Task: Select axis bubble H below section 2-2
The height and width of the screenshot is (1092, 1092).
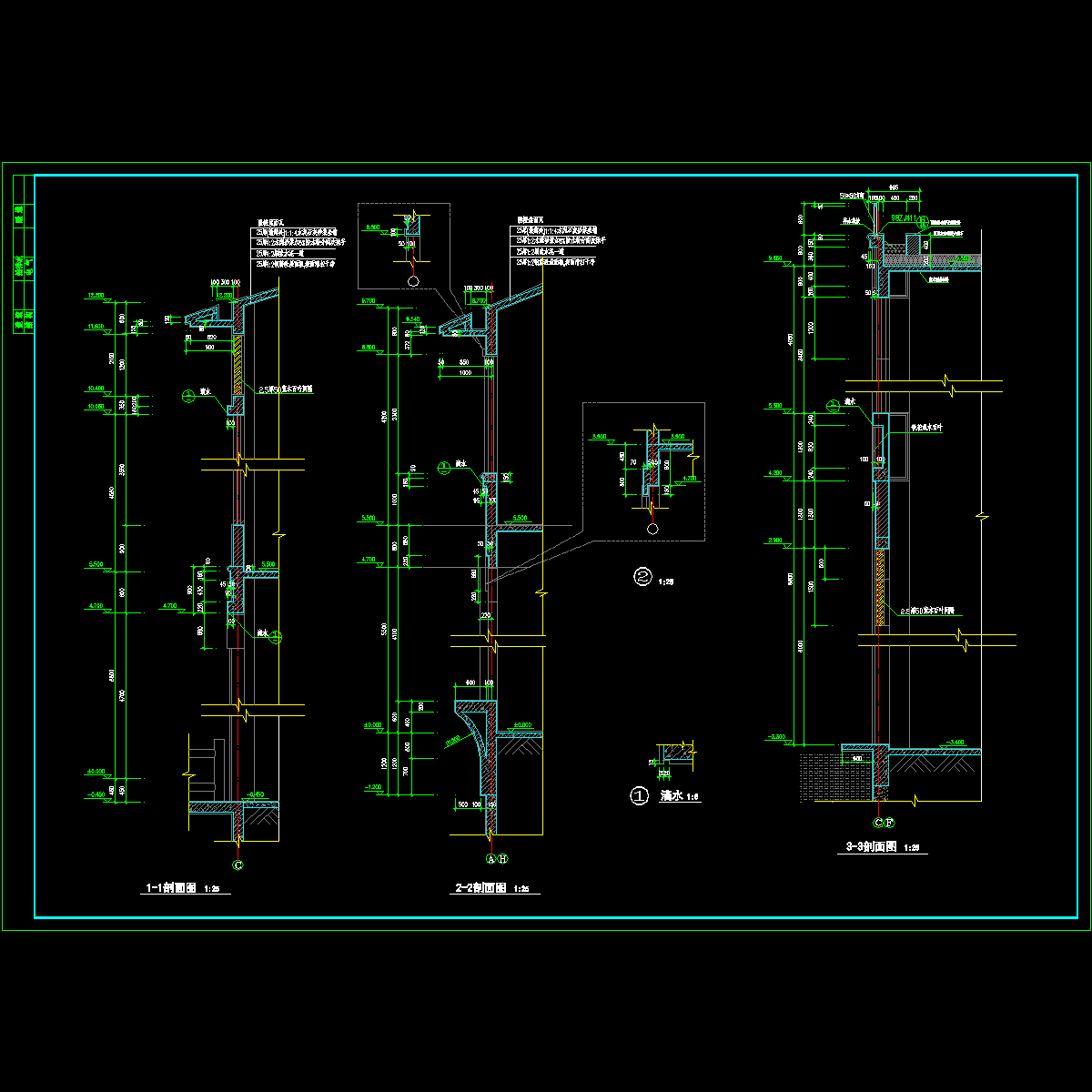Action: 501,858
